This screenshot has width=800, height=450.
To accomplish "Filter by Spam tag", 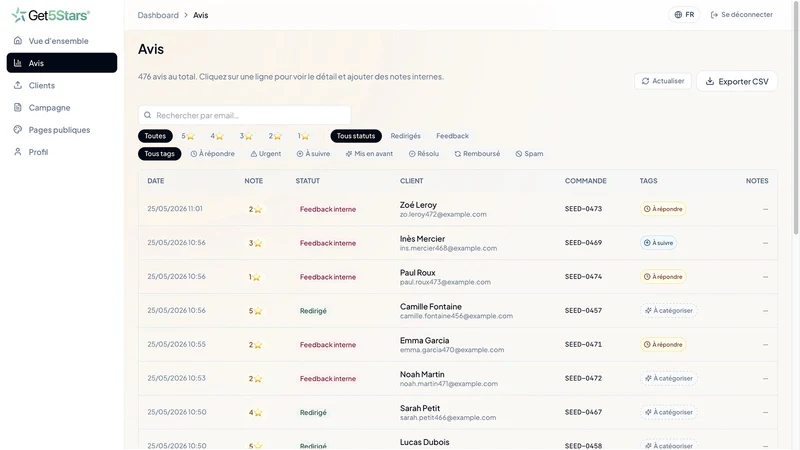I will point(529,154).
